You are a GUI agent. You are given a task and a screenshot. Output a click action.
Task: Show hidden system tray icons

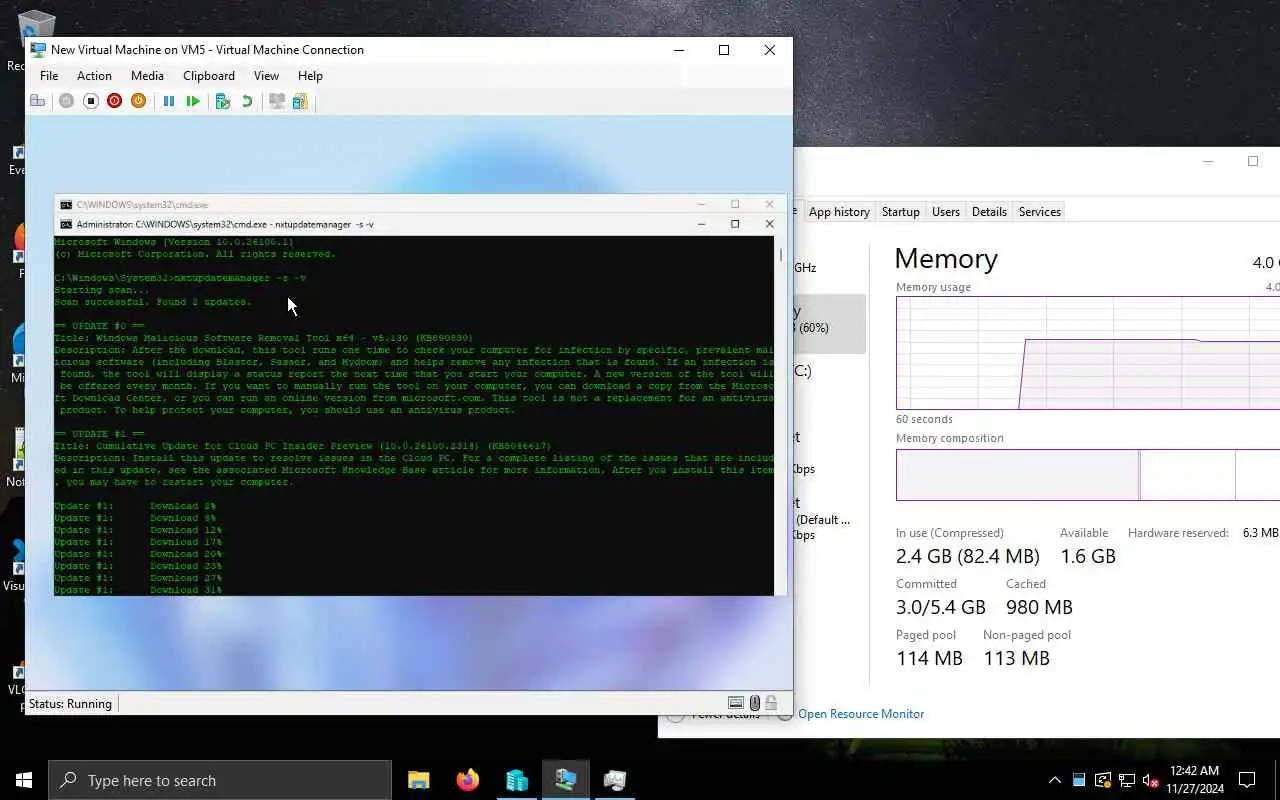[x=1054, y=780]
